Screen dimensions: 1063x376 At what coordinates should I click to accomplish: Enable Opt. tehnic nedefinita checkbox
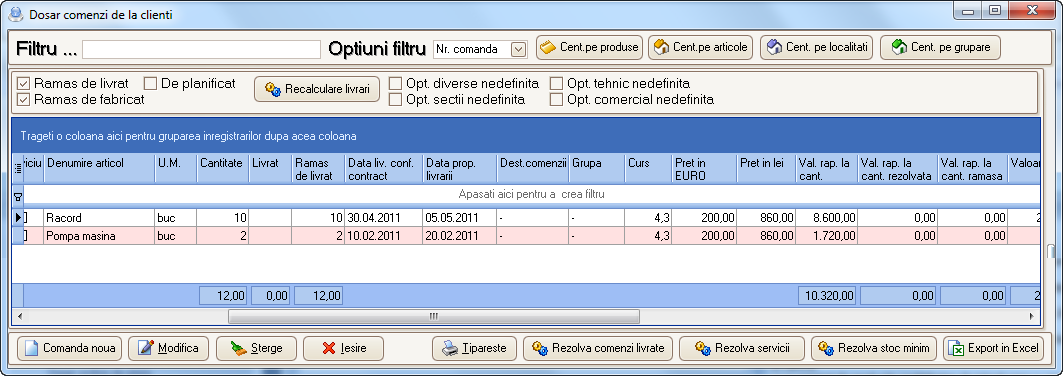pos(556,84)
